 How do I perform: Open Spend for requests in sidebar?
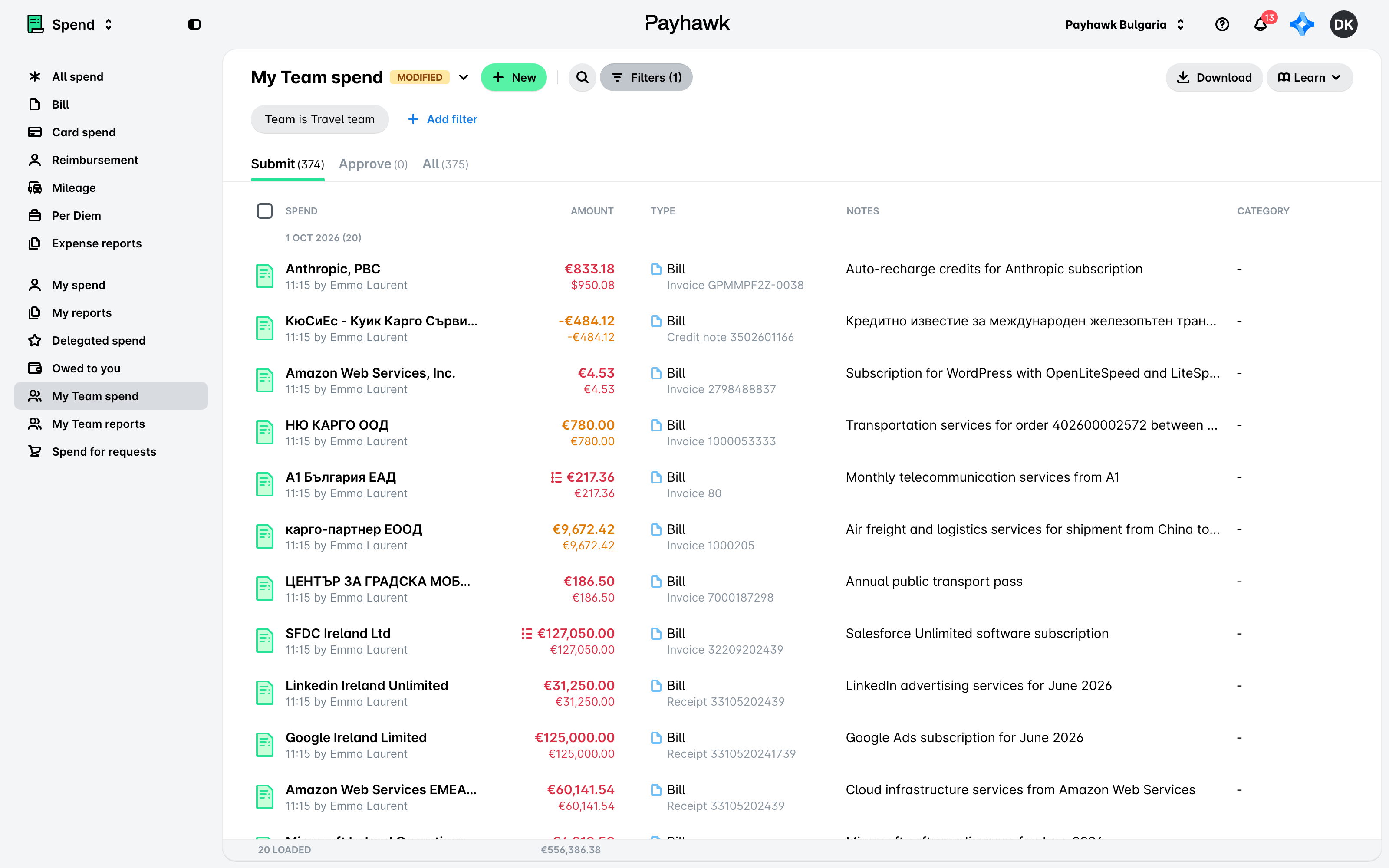click(112, 451)
